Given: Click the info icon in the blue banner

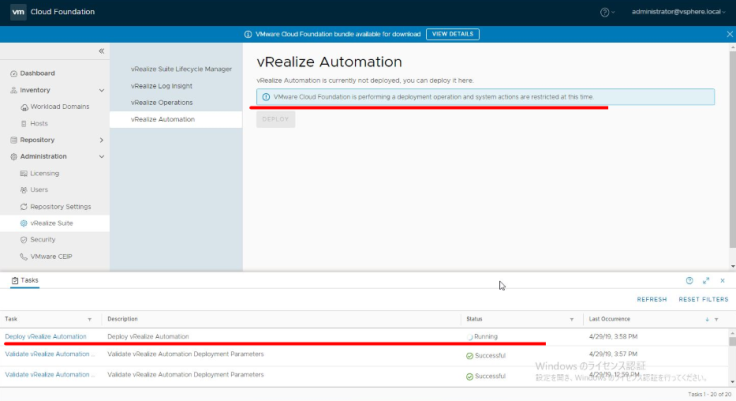Looking at the screenshot, I should (x=248, y=34).
